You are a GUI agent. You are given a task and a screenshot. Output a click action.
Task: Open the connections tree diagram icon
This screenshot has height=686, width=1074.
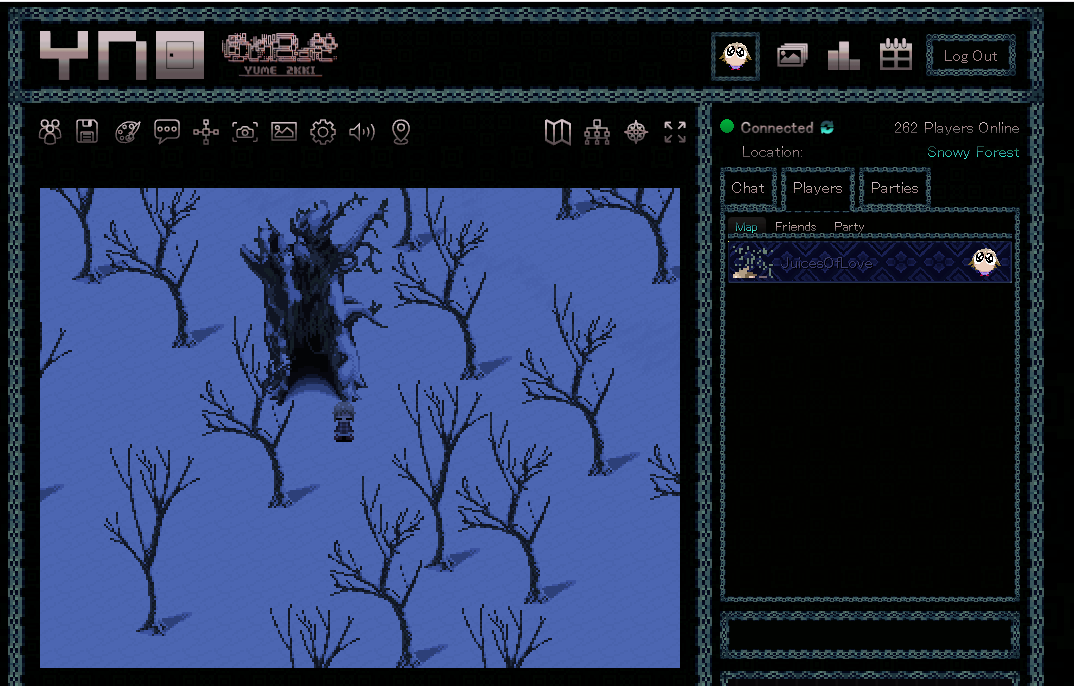click(x=597, y=131)
